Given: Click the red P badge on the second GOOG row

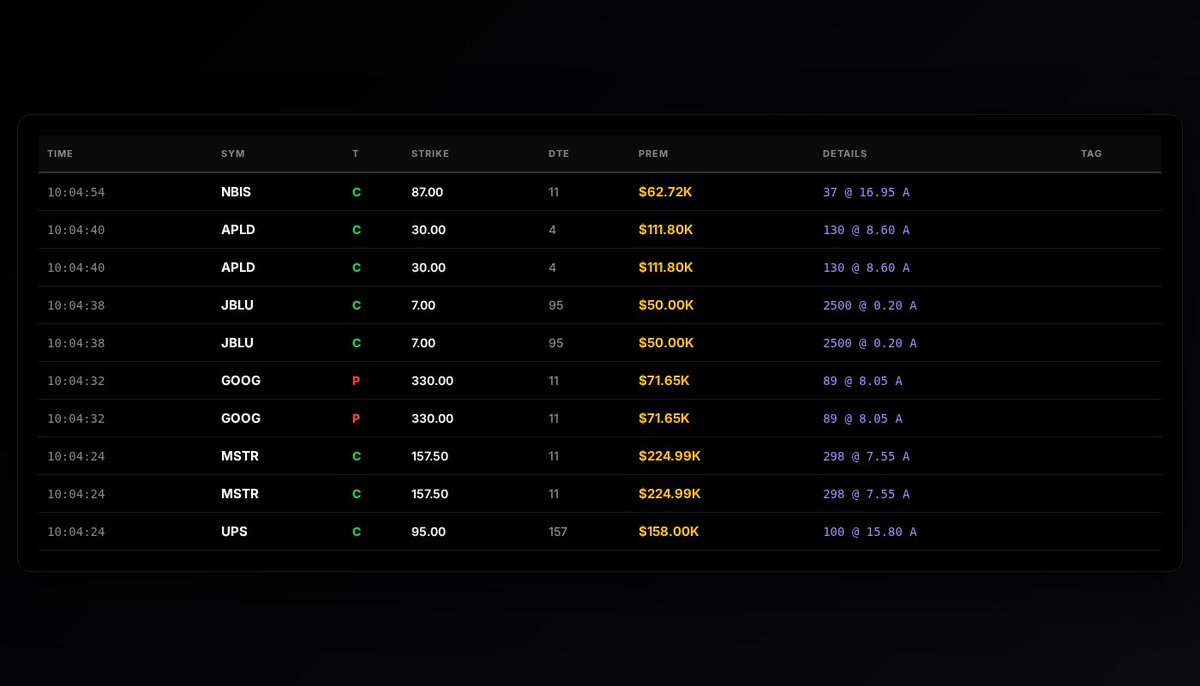Looking at the screenshot, I should pos(356,418).
